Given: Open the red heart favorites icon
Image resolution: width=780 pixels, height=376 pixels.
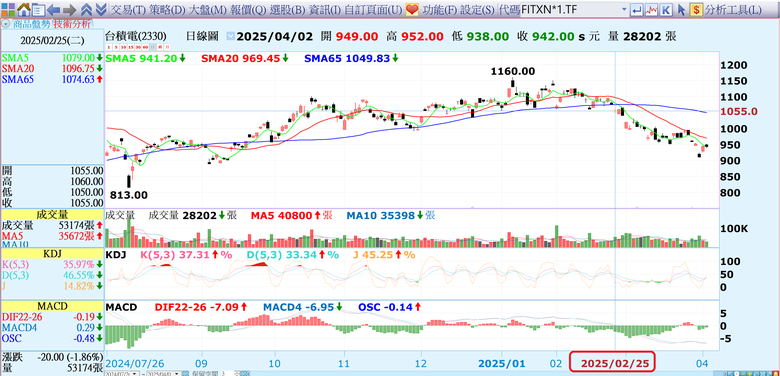Looking at the screenshot, I should point(412,9).
